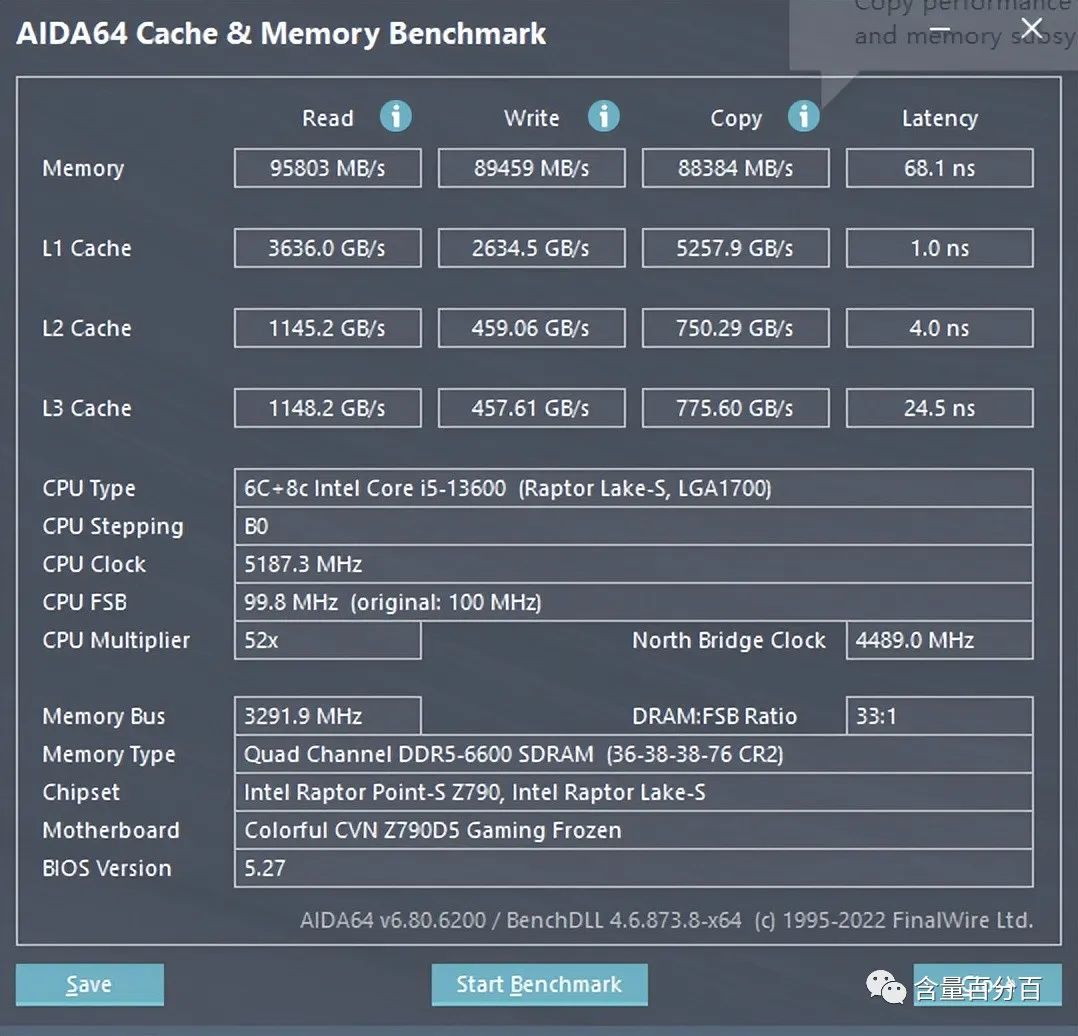Select L1 Cache read 3636.0 GB/s
This screenshot has width=1078, height=1036.
pyautogui.click(x=328, y=247)
